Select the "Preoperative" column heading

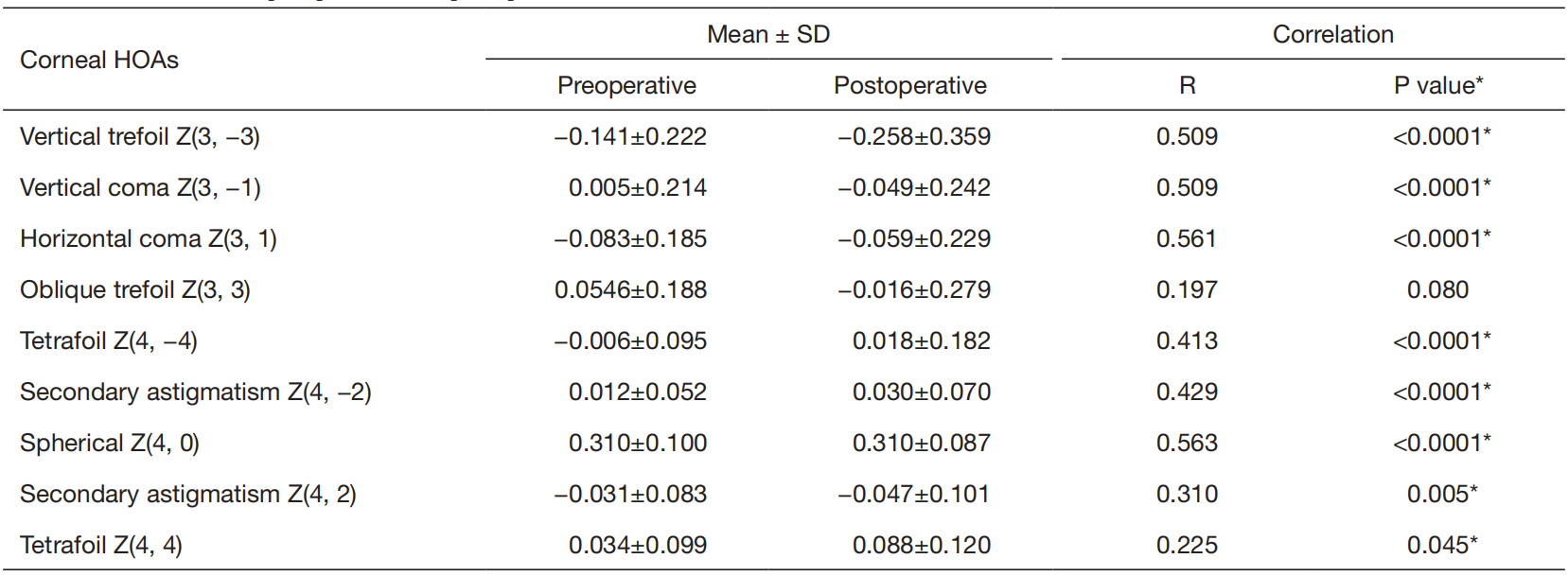[626, 86]
